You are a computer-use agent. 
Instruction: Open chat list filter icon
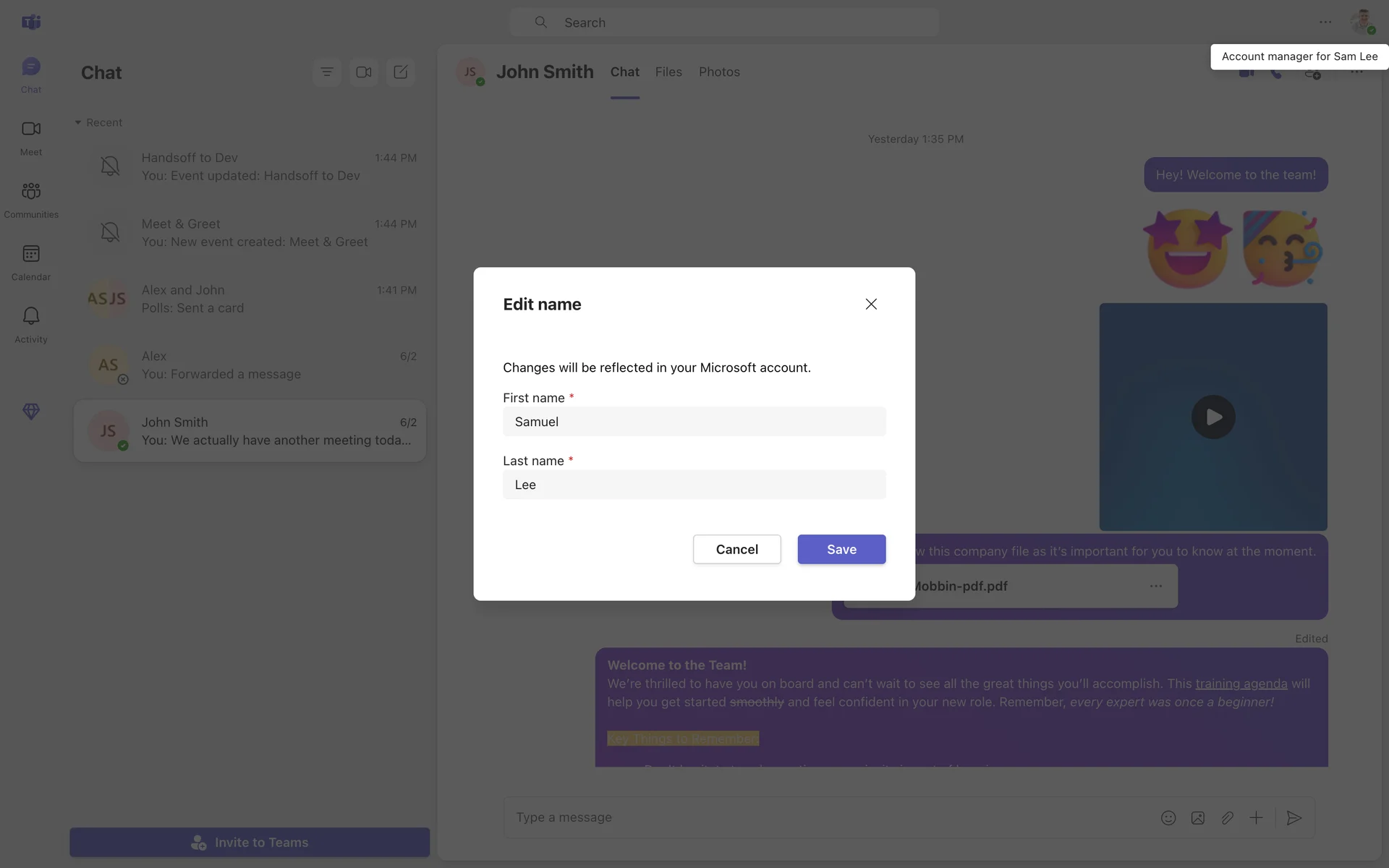coord(326,72)
